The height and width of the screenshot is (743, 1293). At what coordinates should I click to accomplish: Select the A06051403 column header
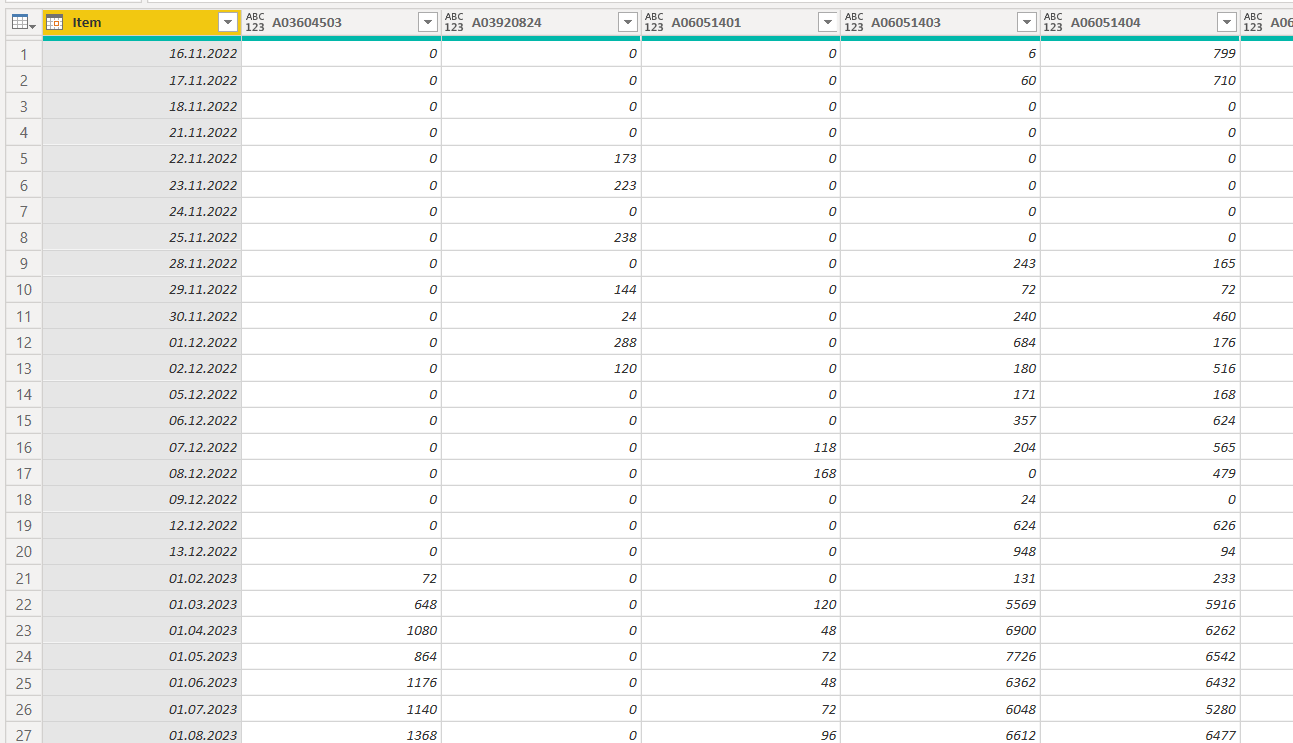pos(941,22)
